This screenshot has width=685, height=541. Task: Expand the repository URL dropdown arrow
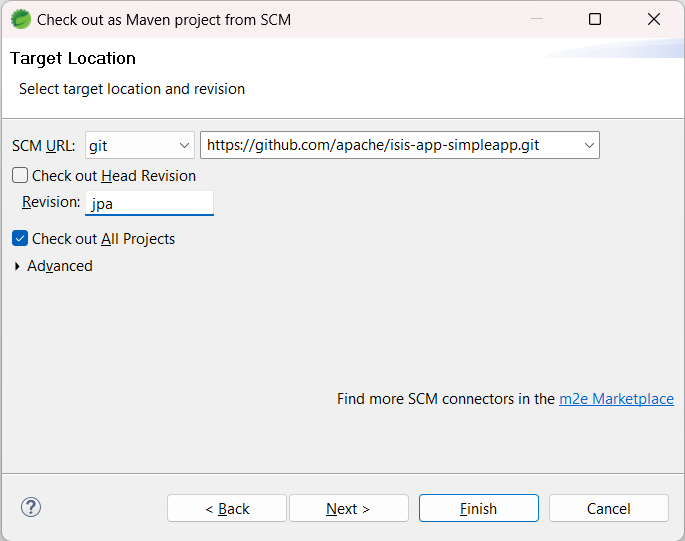[587, 145]
